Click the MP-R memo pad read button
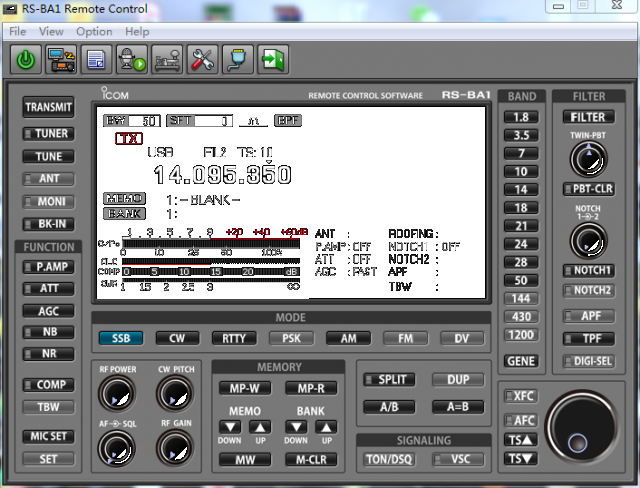 (311, 388)
